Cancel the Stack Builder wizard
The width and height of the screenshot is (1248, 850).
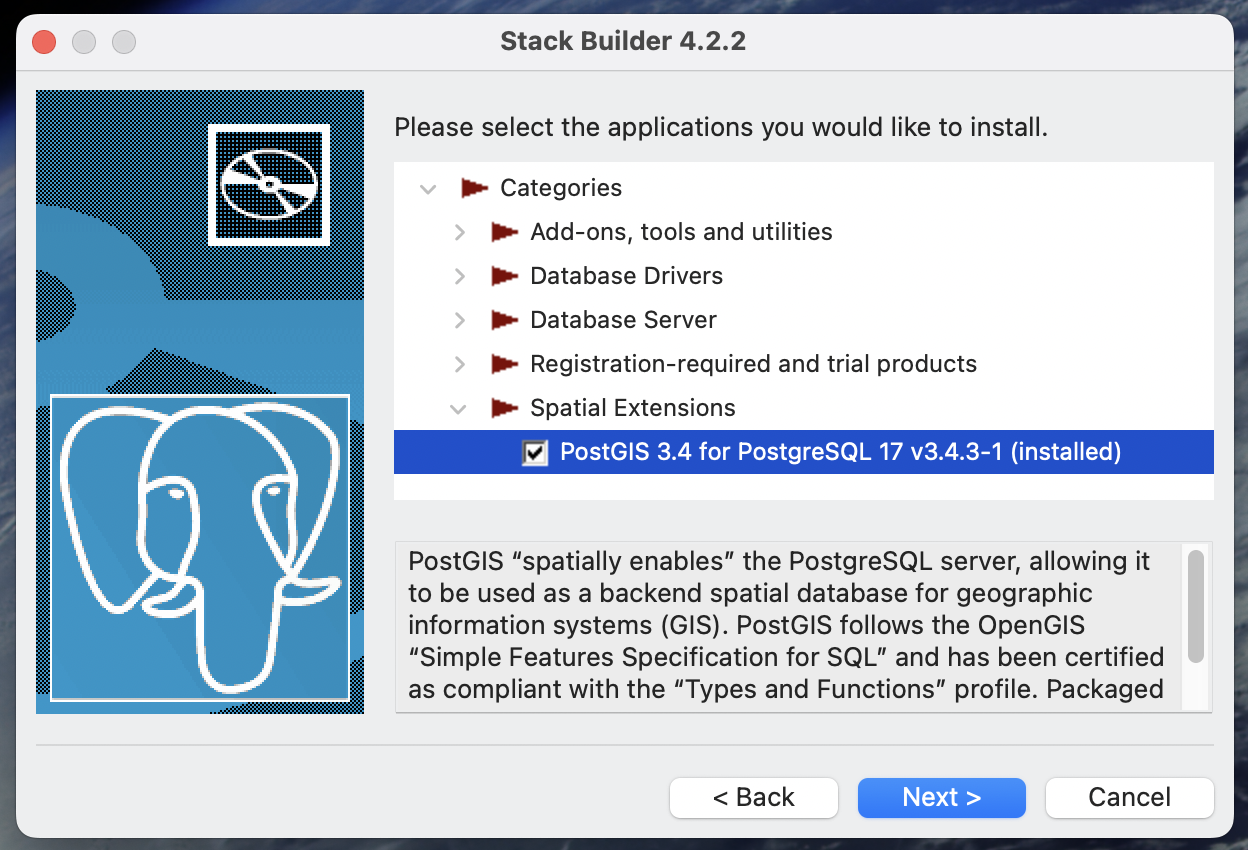click(x=1130, y=797)
